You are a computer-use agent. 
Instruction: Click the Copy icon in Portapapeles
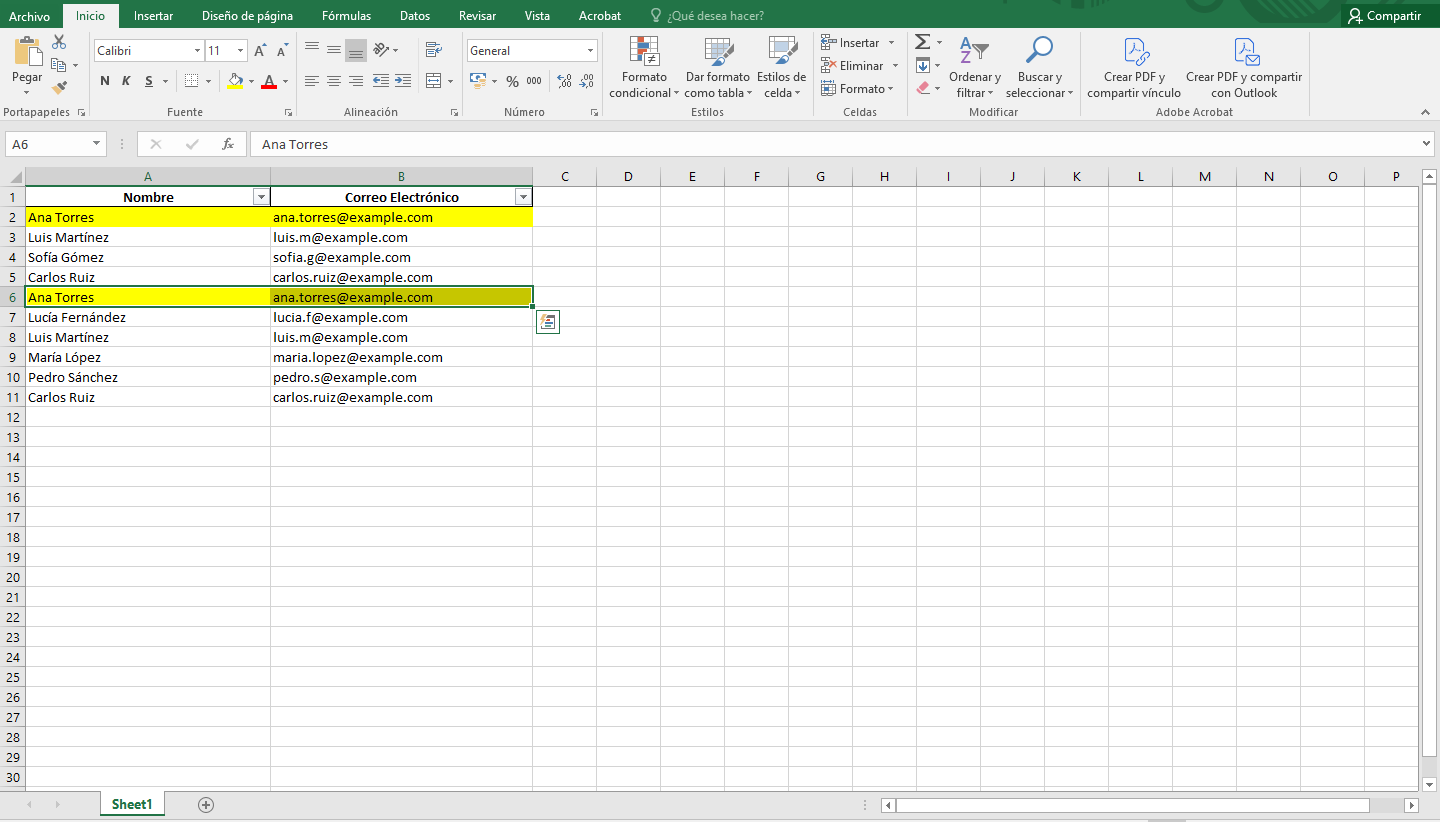click(59, 65)
